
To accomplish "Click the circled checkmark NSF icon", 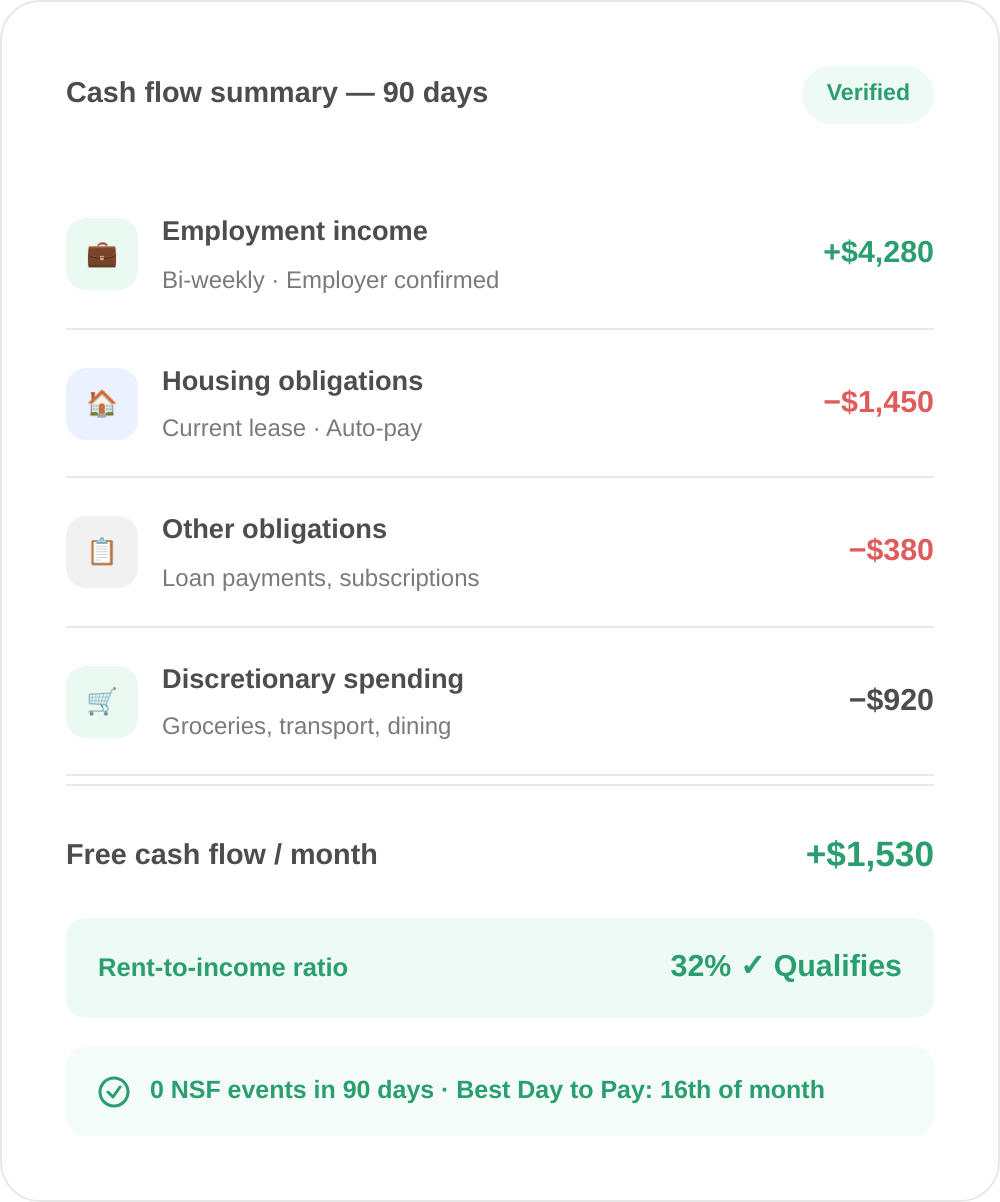I will pos(114,1091).
